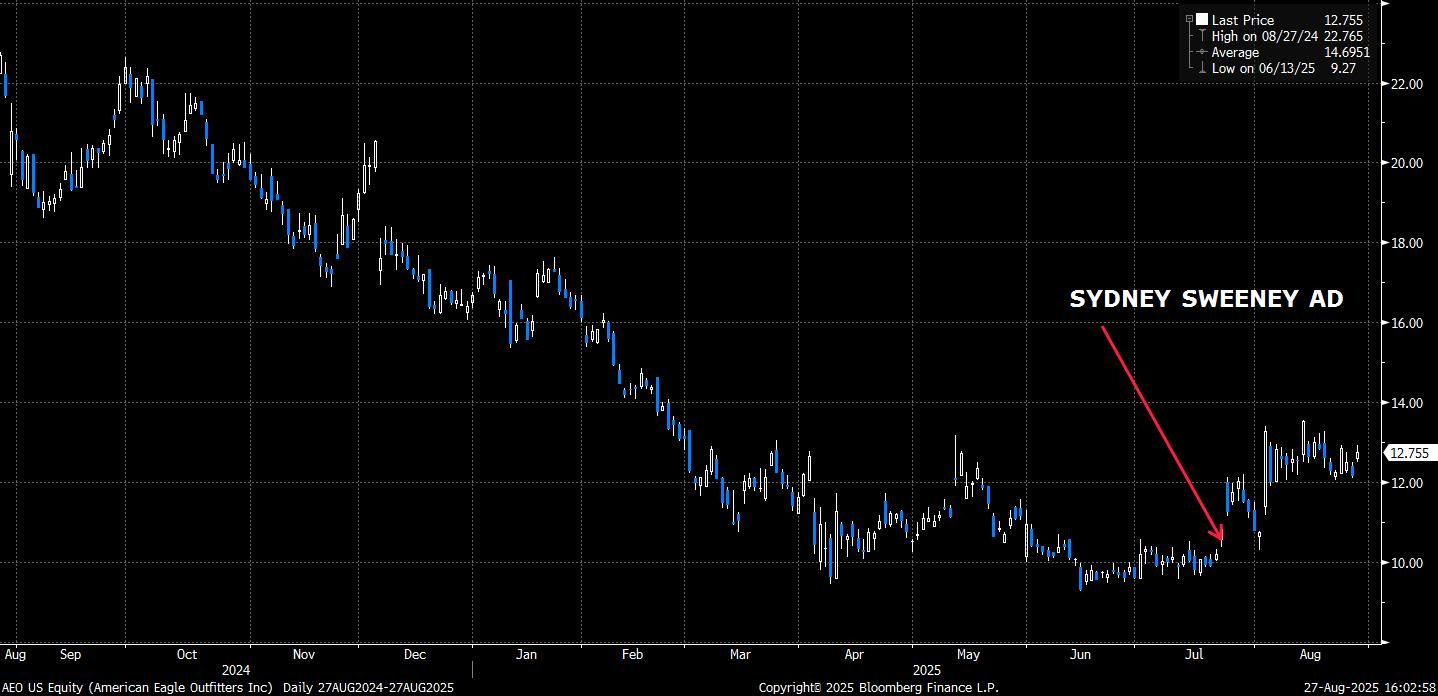Select the High marker icon in legend

tap(1201, 36)
